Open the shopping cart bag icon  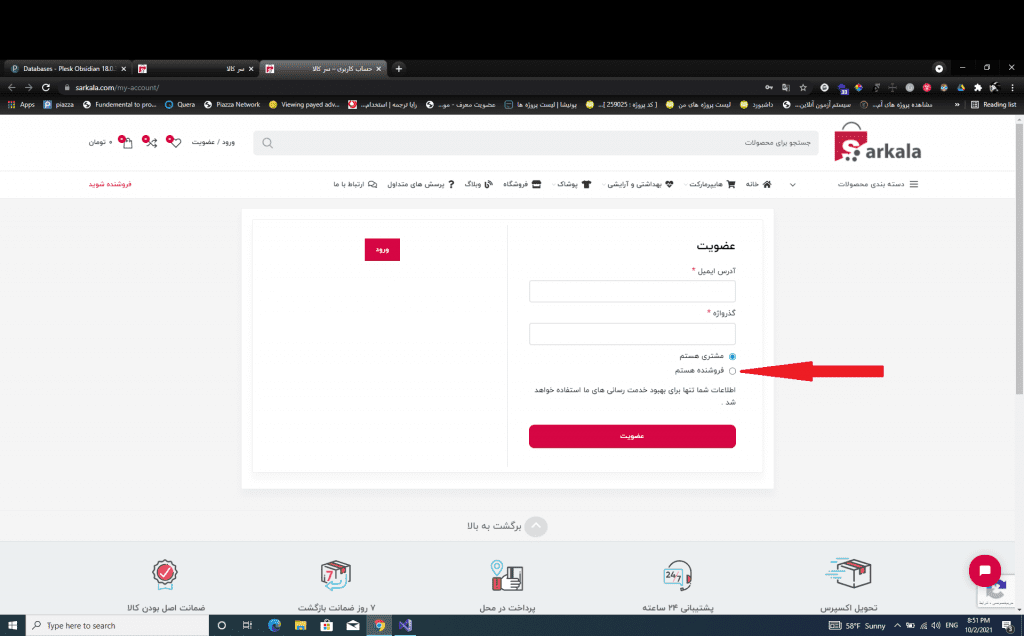point(127,143)
